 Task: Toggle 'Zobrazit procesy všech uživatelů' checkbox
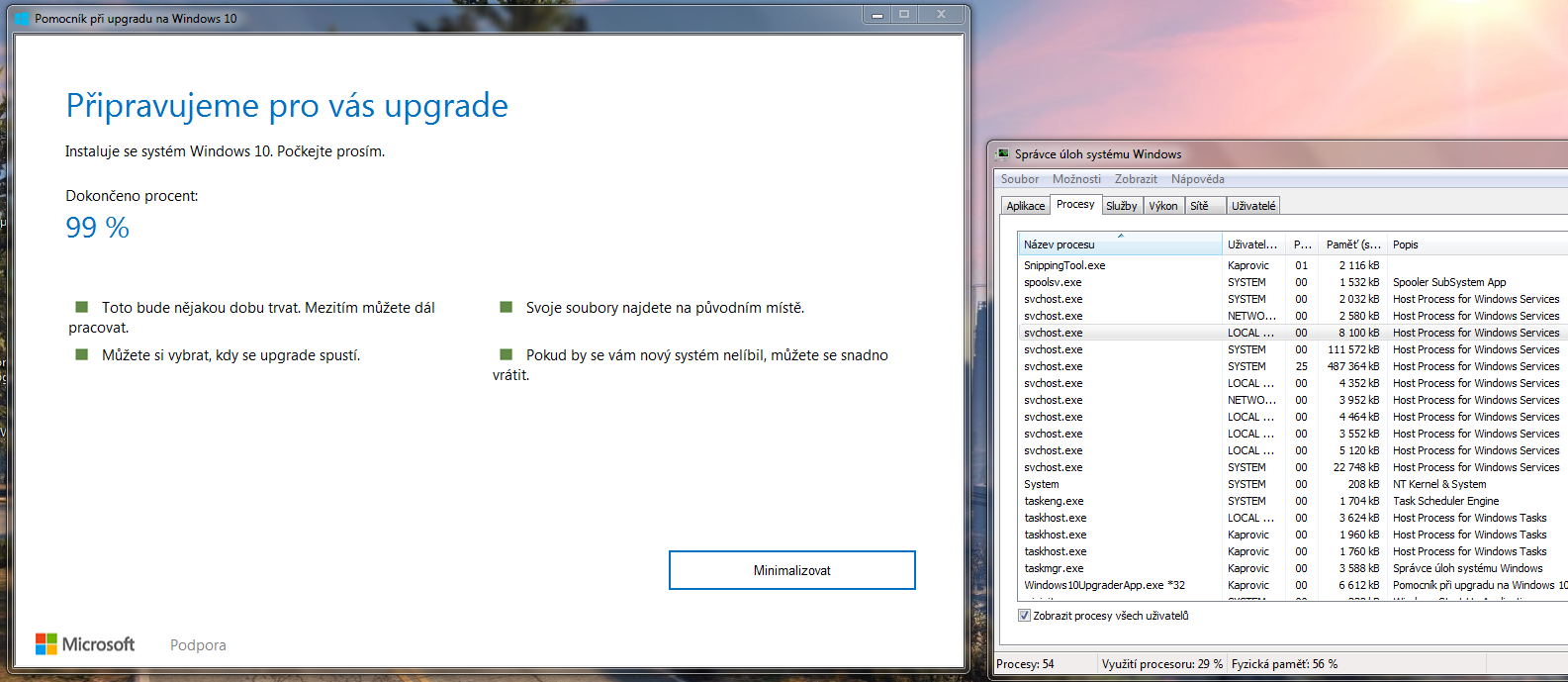[1024, 616]
